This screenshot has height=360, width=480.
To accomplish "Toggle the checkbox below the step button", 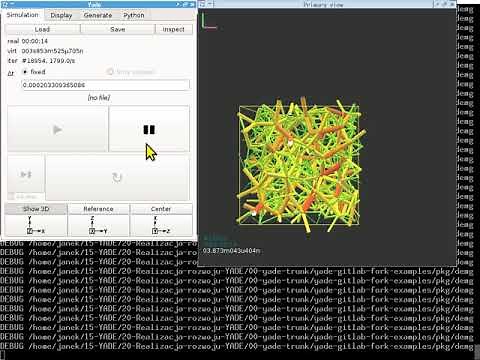I will (x=11, y=196).
